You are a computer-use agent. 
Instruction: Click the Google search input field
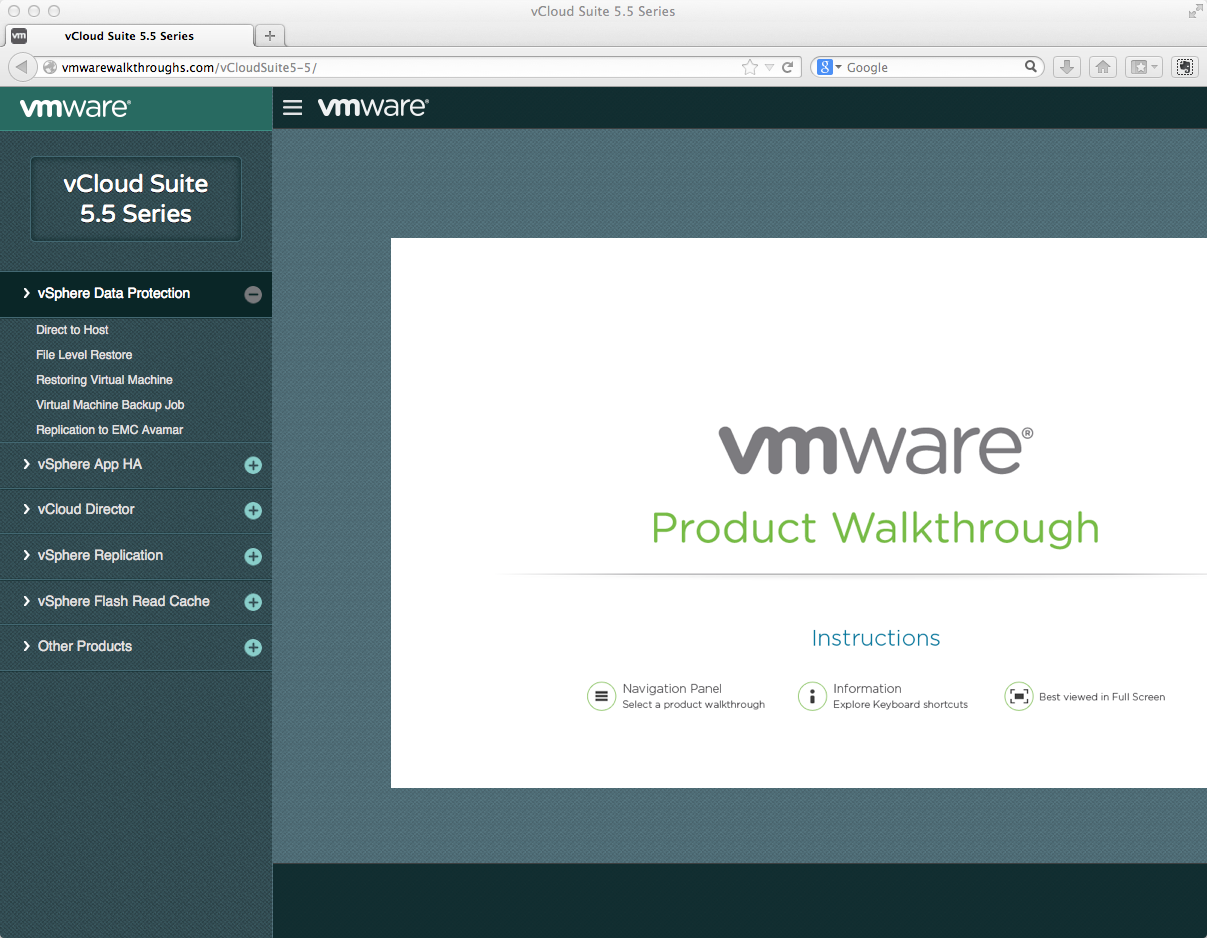930,67
